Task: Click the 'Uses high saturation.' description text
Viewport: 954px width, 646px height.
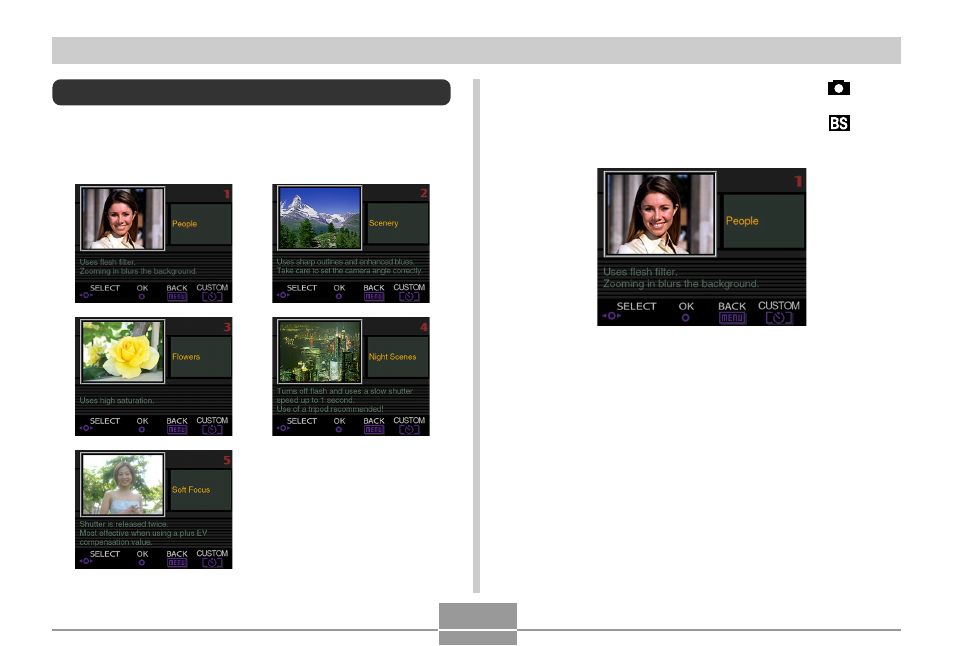Action: point(117,401)
